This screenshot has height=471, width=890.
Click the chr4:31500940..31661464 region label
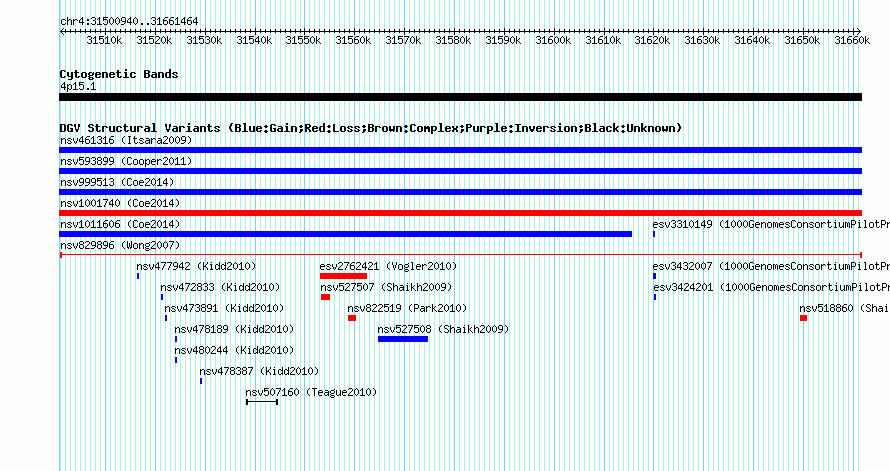pyautogui.click(x=129, y=22)
